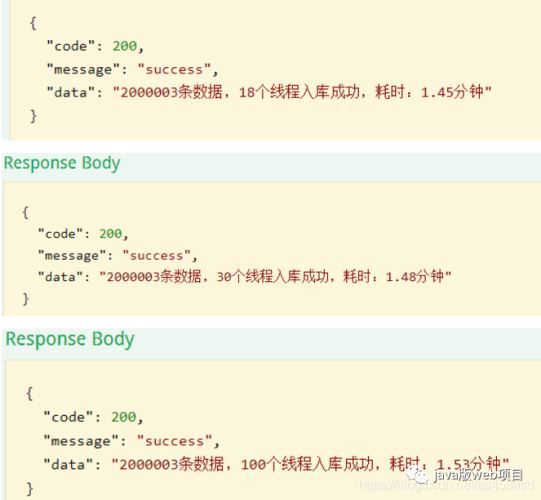Image resolution: width=541 pixels, height=500 pixels.
Task: Click opening brace of first JSON block
Action: point(33,23)
